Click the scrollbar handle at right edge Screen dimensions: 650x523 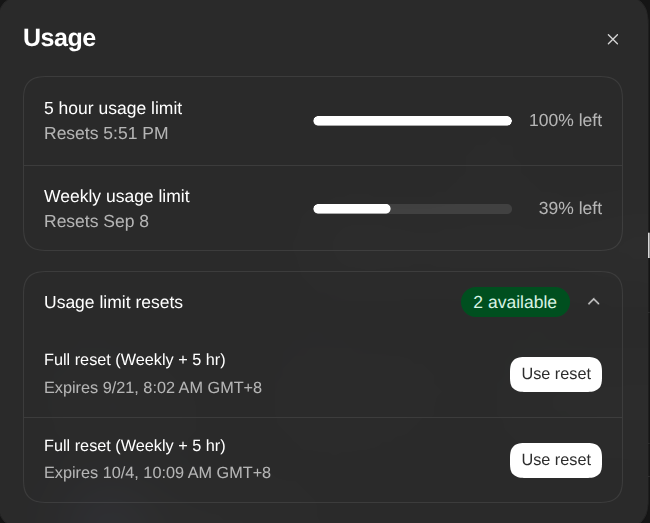pos(648,245)
